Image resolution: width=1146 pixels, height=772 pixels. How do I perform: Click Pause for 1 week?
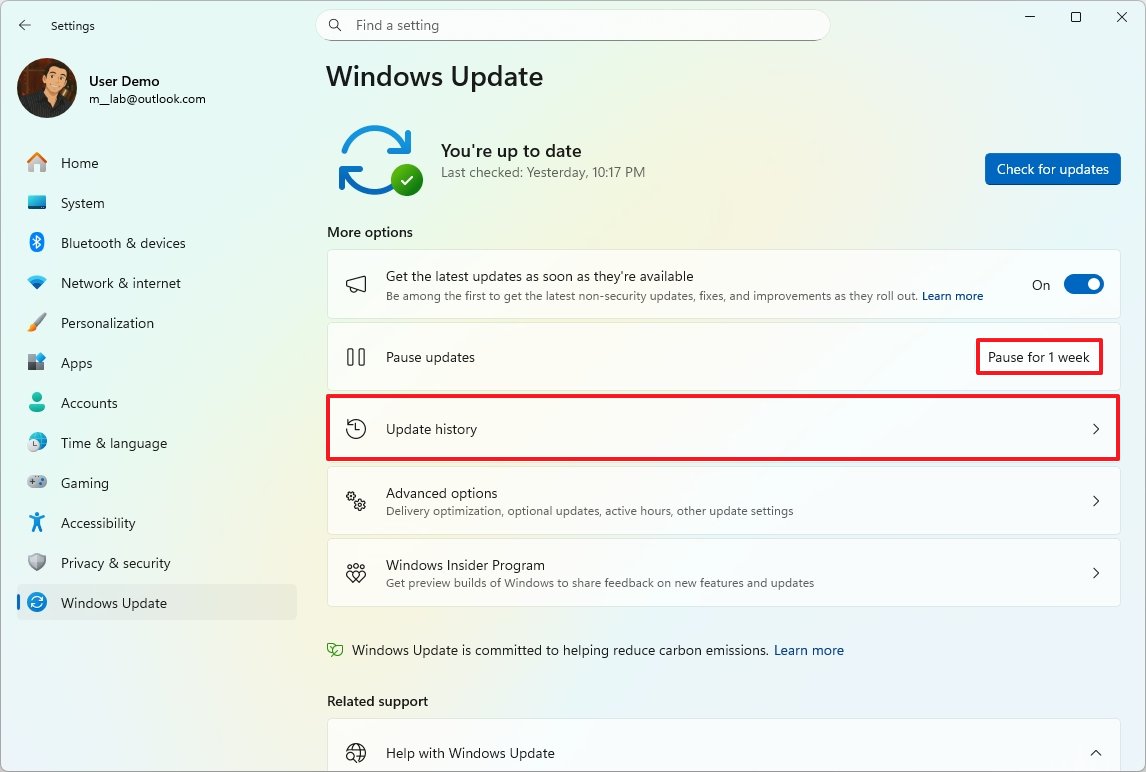[1039, 356]
